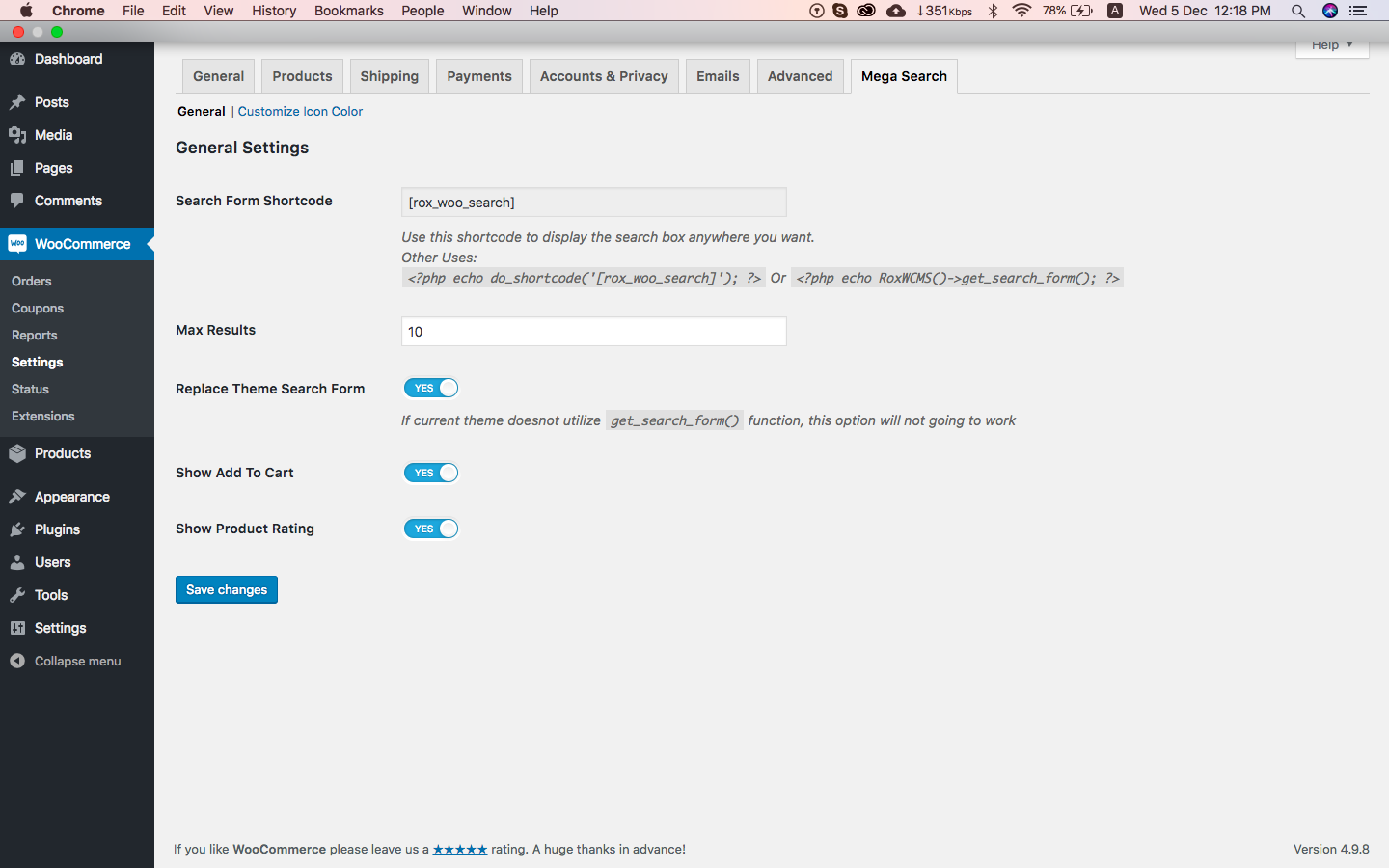Go to WooCommerce Orders
1389x868 pixels.
[32, 281]
